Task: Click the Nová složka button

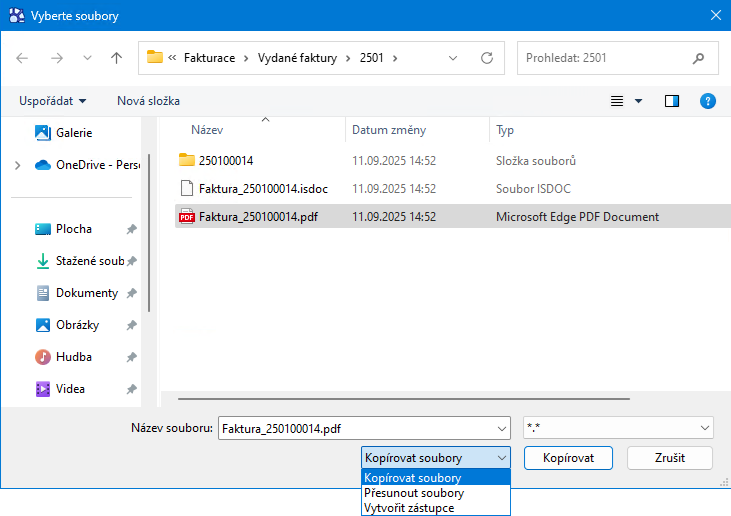Action: point(148,101)
